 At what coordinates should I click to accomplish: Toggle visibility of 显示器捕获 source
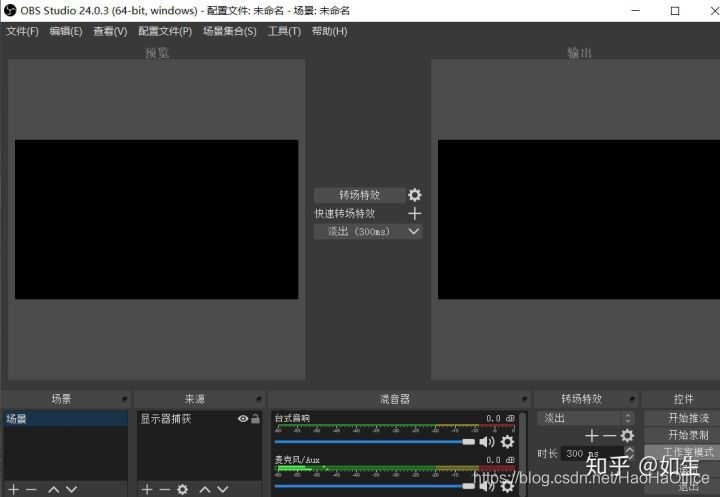243,418
